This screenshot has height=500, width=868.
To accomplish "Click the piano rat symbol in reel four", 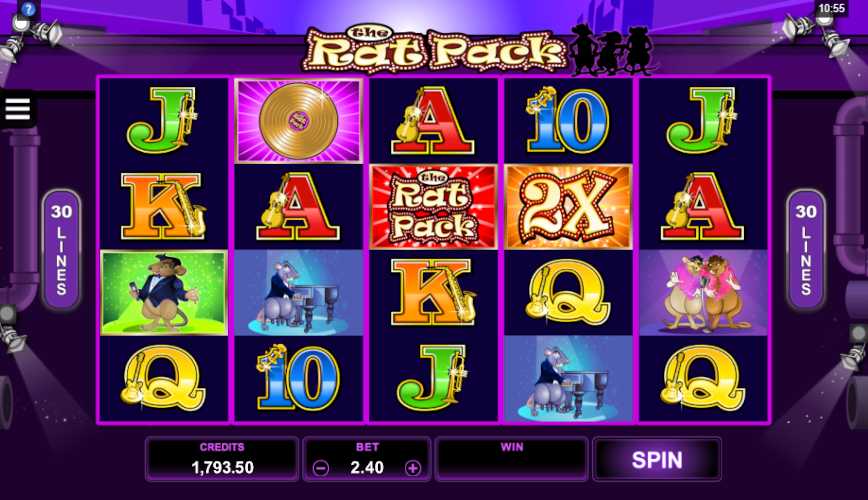I will coord(569,379).
